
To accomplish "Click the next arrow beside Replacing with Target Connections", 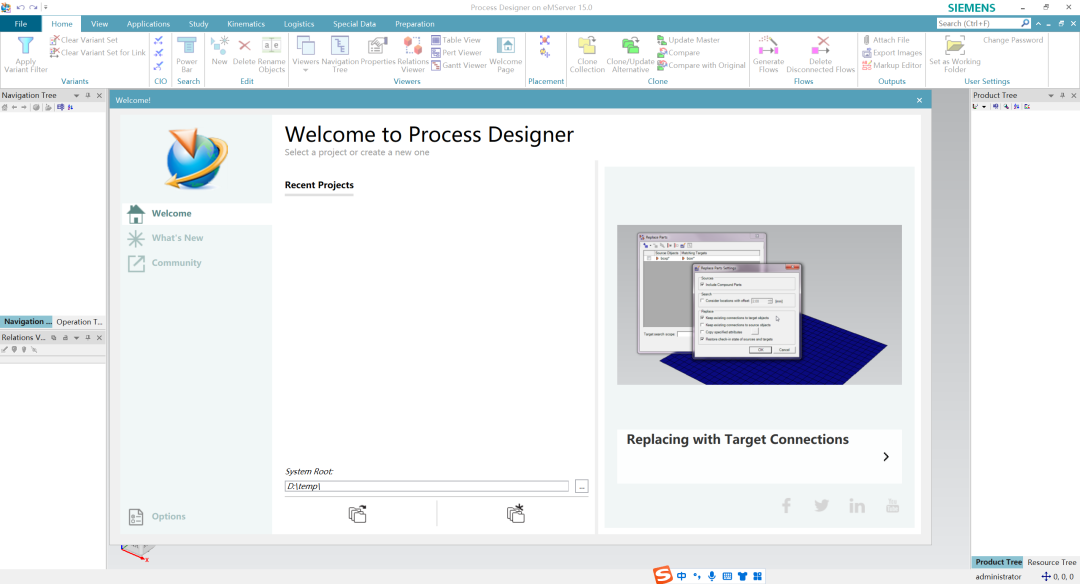I will click(886, 457).
